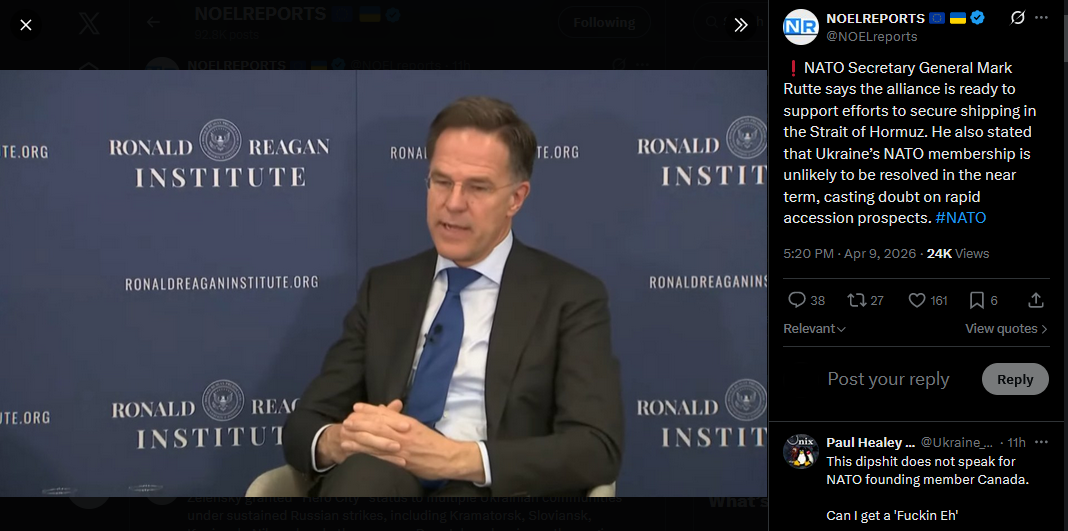Click the Rutte video thumbnail

(383, 283)
